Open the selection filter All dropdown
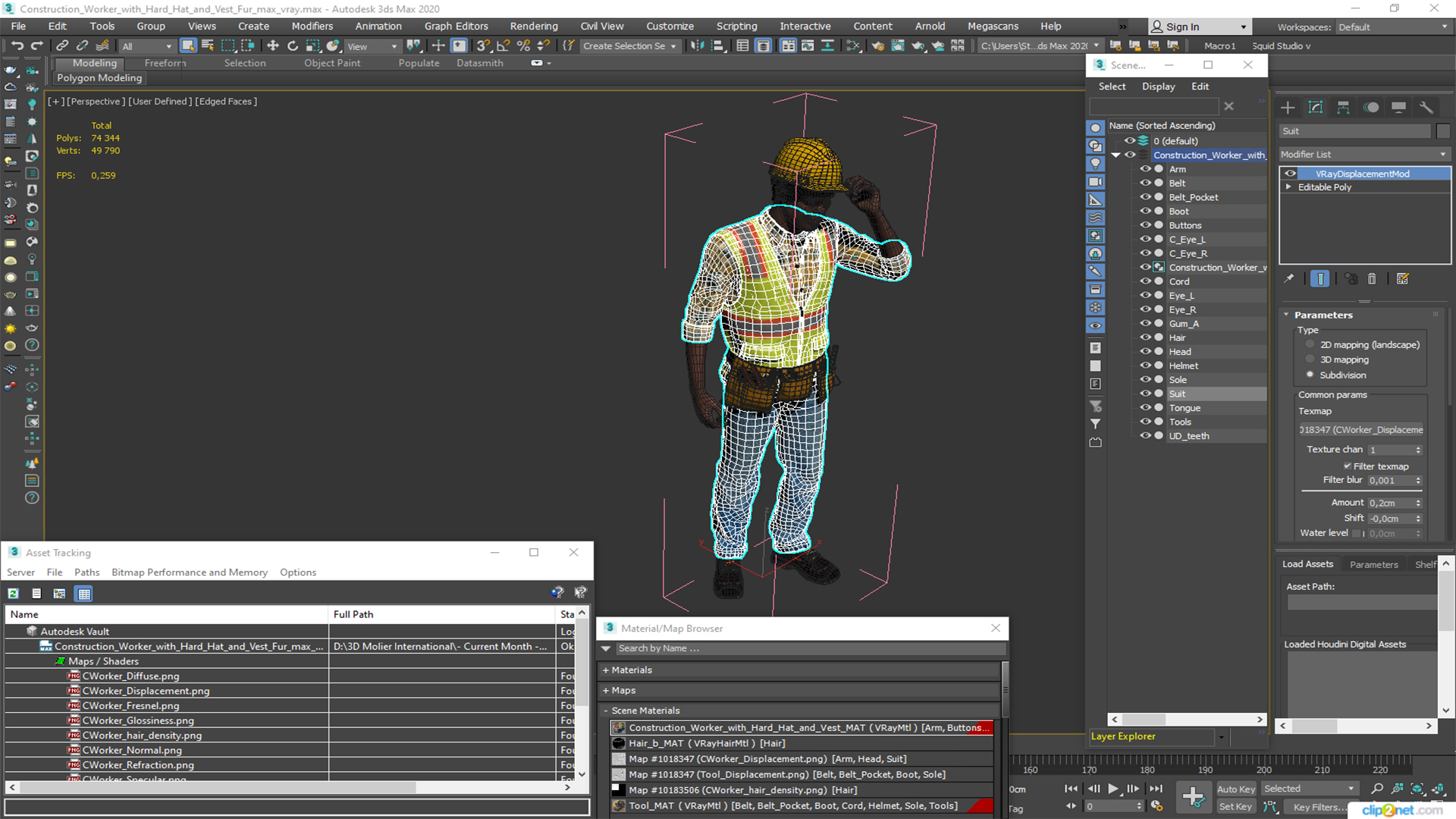Image resolution: width=1456 pixels, height=819 pixels. click(x=147, y=46)
